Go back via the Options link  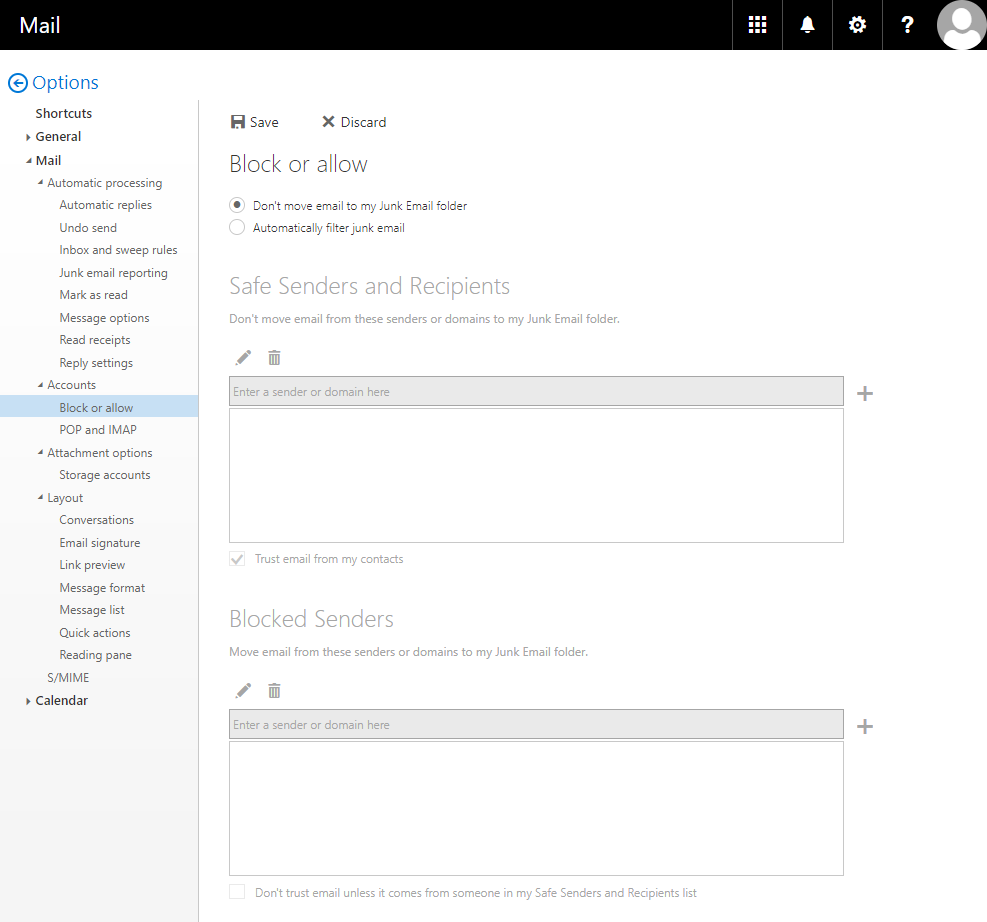point(53,82)
